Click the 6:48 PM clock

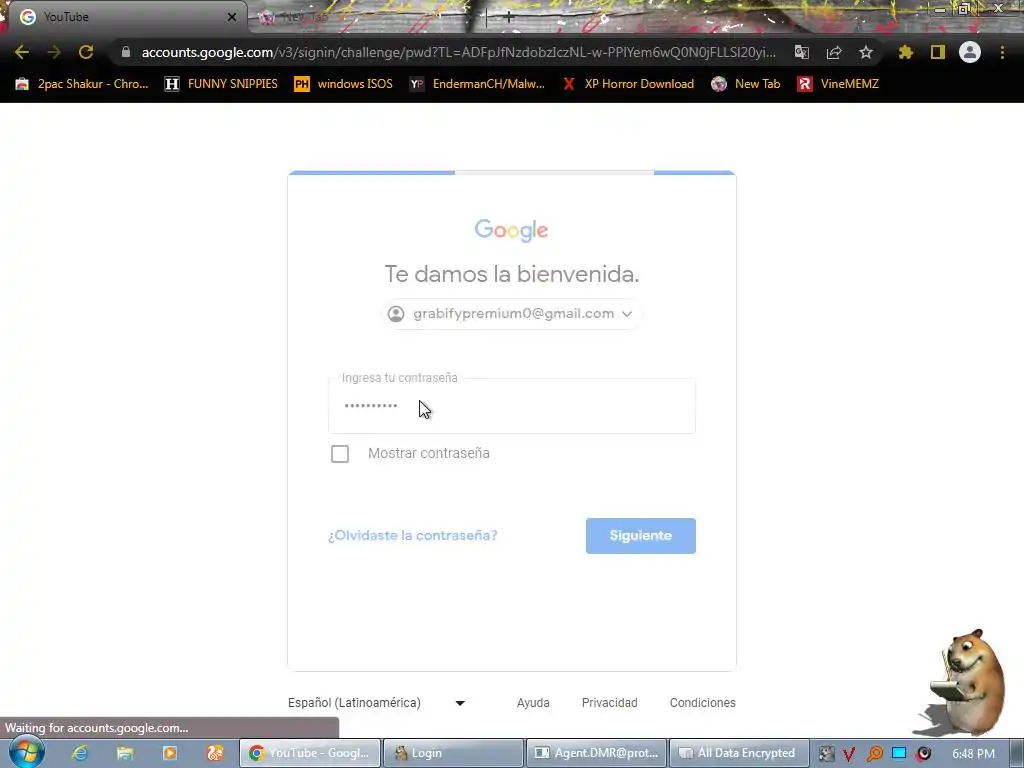pyautogui.click(x=973, y=754)
